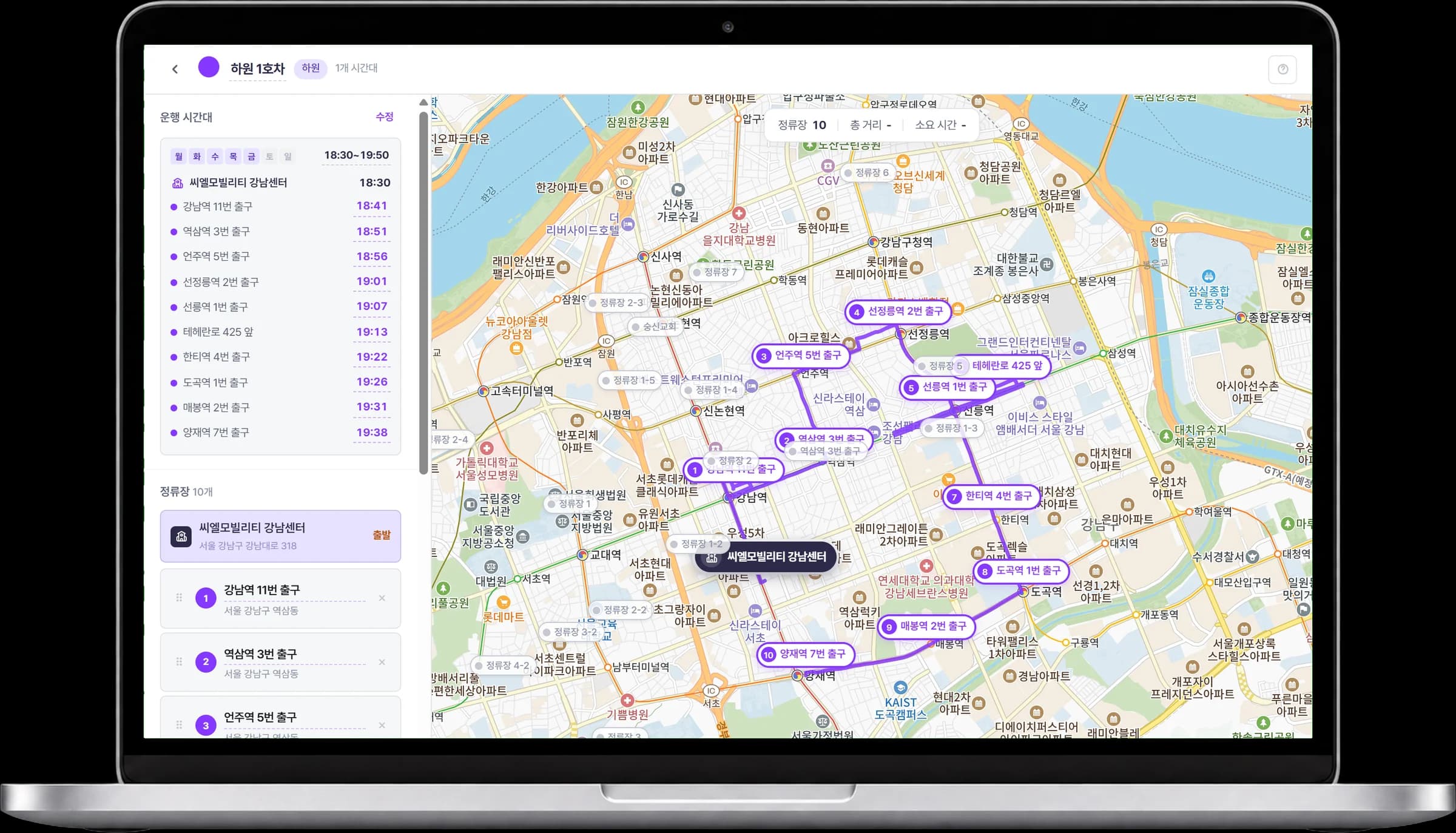Remove stop 강남역 11번 출구 with X

pos(382,598)
